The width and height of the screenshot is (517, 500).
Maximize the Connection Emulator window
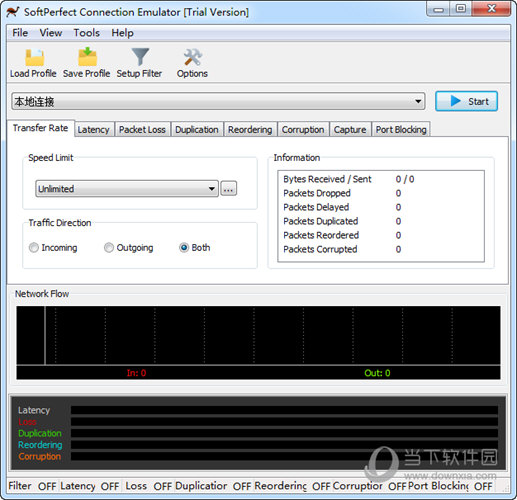[x=461, y=9]
